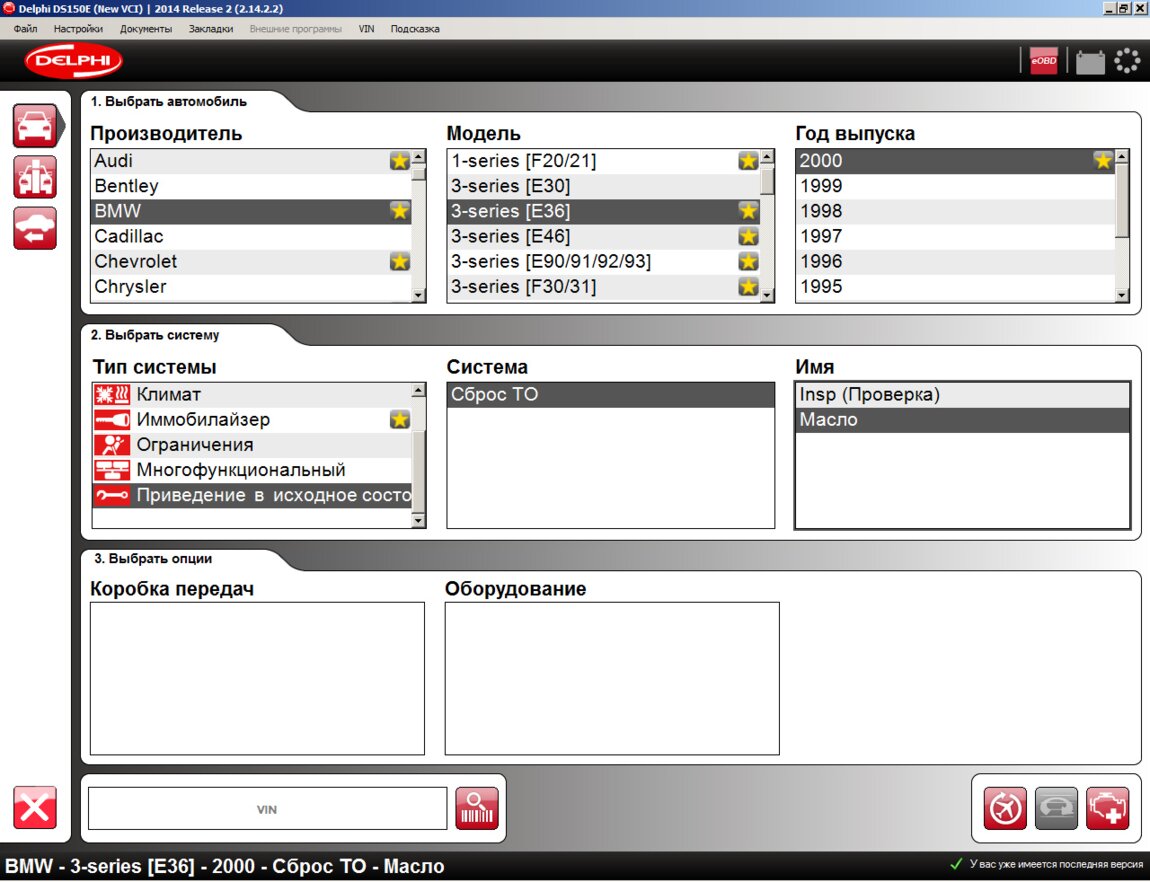Viewport: 1150px width, 882px height.
Task: Open the vehicle selection sidebar icon
Action: coord(34,126)
